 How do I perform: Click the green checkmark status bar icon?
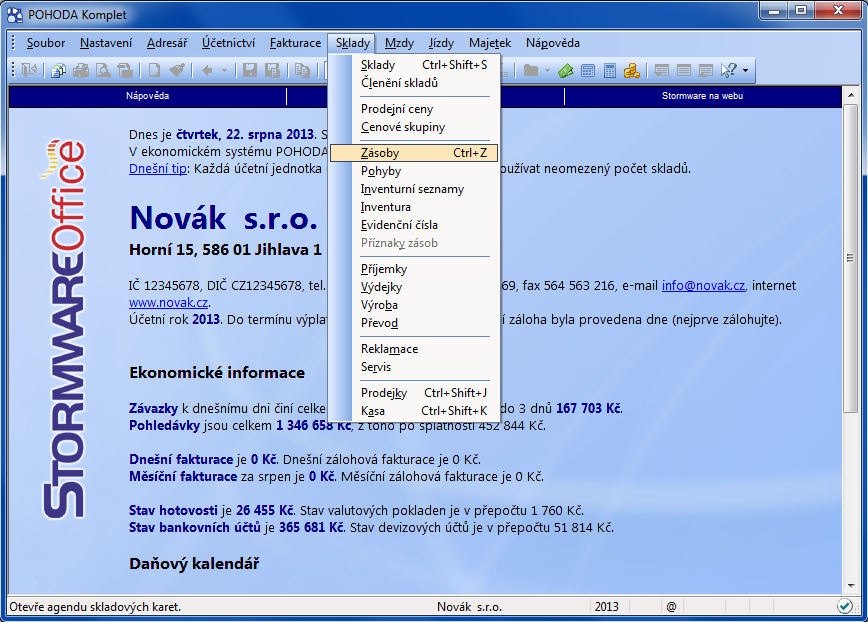[845, 606]
